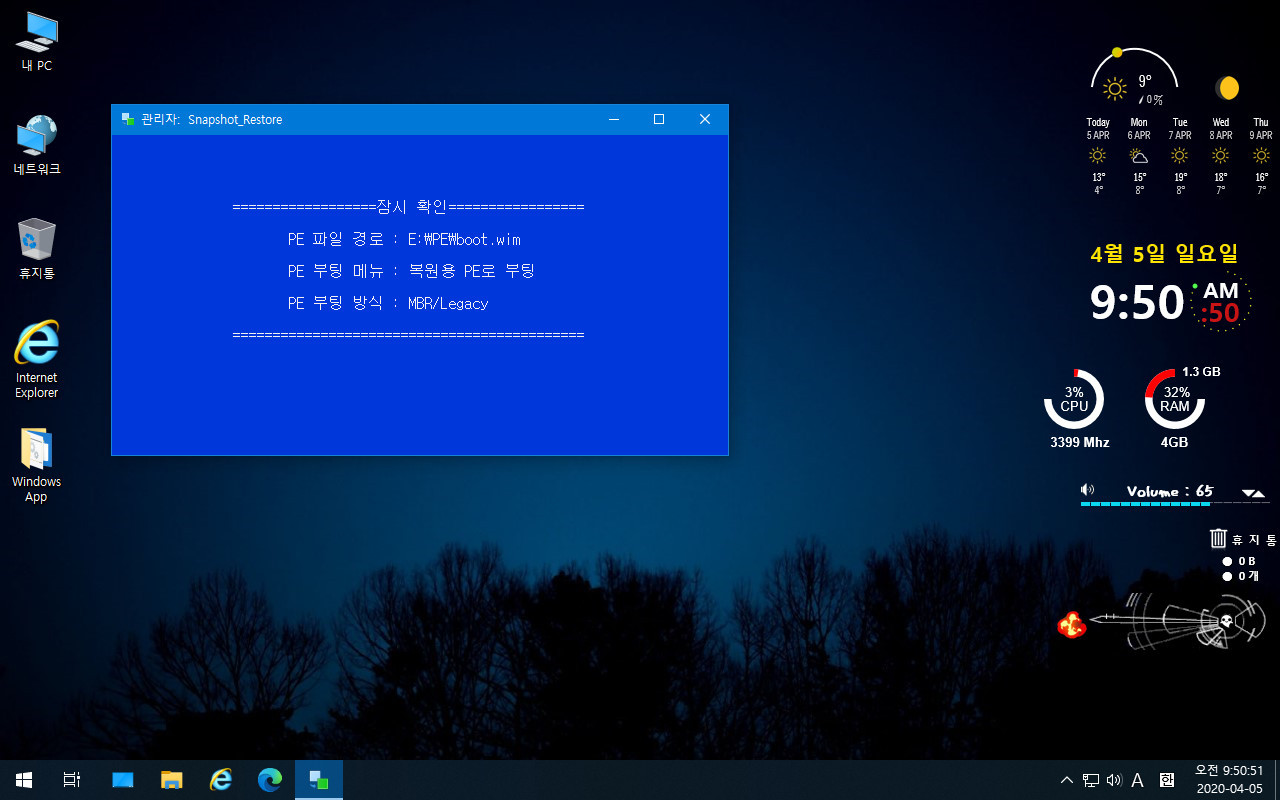Click the 휴지통 trash widget icon
Screen dimensions: 1280x800
[1219, 538]
